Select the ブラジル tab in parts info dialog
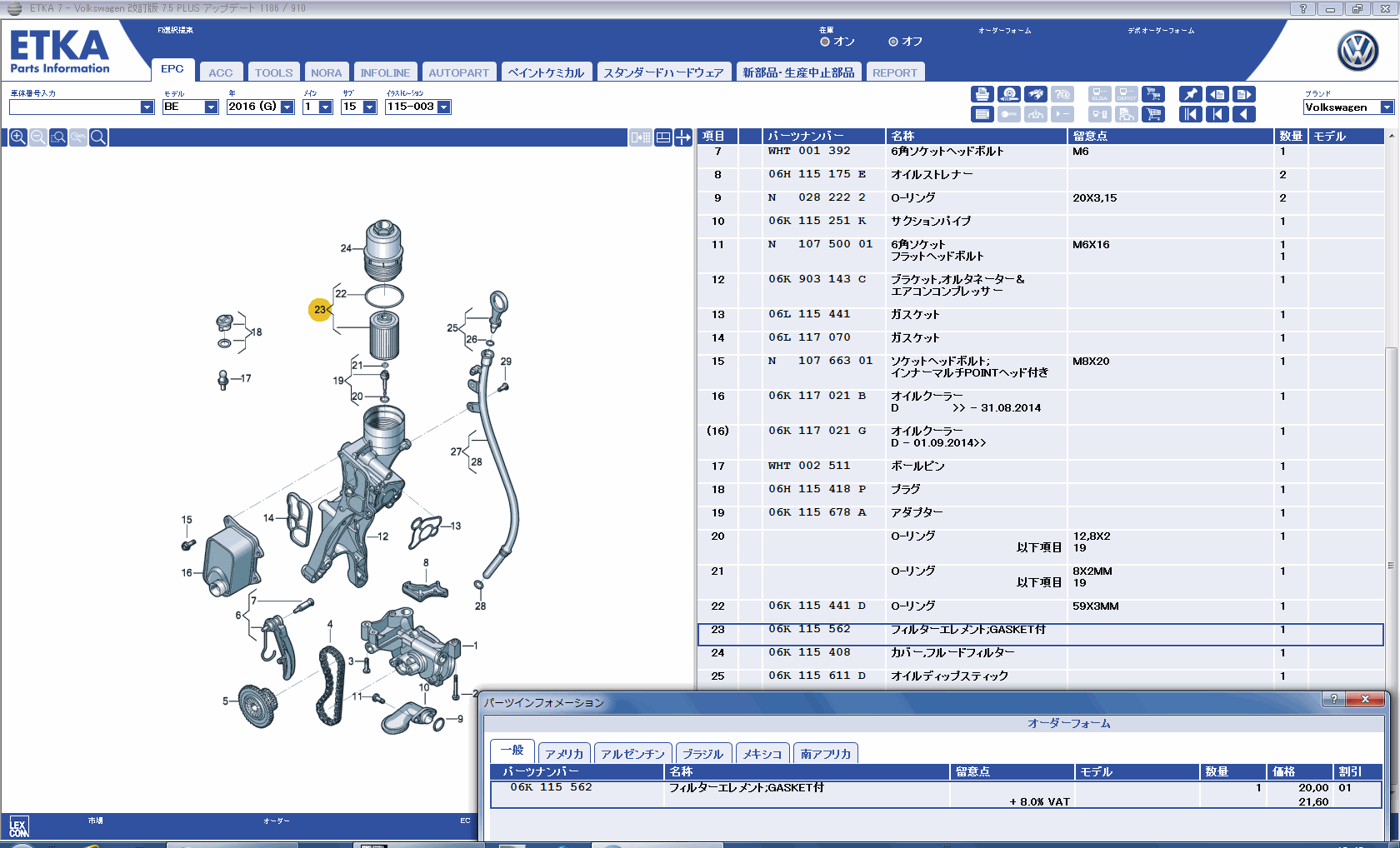The width and height of the screenshot is (1400, 848). pyautogui.click(x=702, y=754)
